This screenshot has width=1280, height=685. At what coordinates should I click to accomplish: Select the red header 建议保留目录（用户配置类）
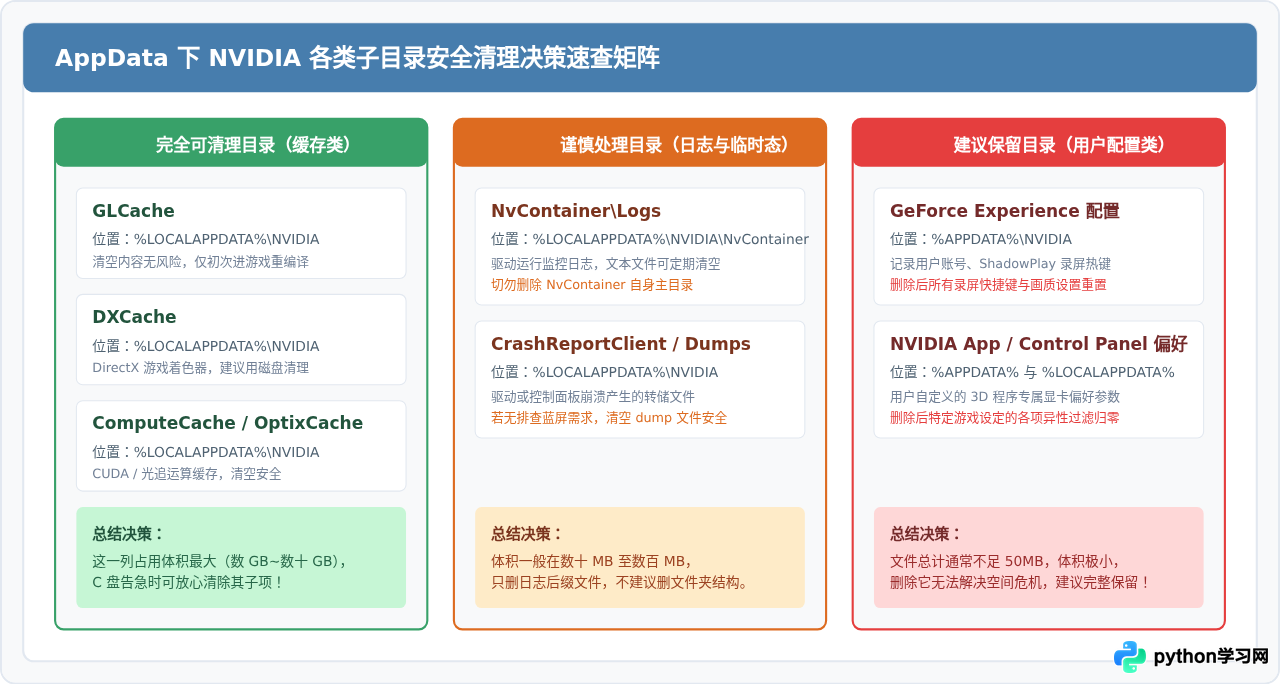tap(1039, 144)
